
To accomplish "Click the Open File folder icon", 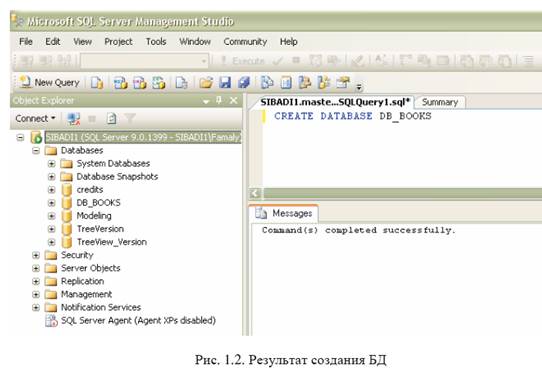I will click(x=206, y=83).
